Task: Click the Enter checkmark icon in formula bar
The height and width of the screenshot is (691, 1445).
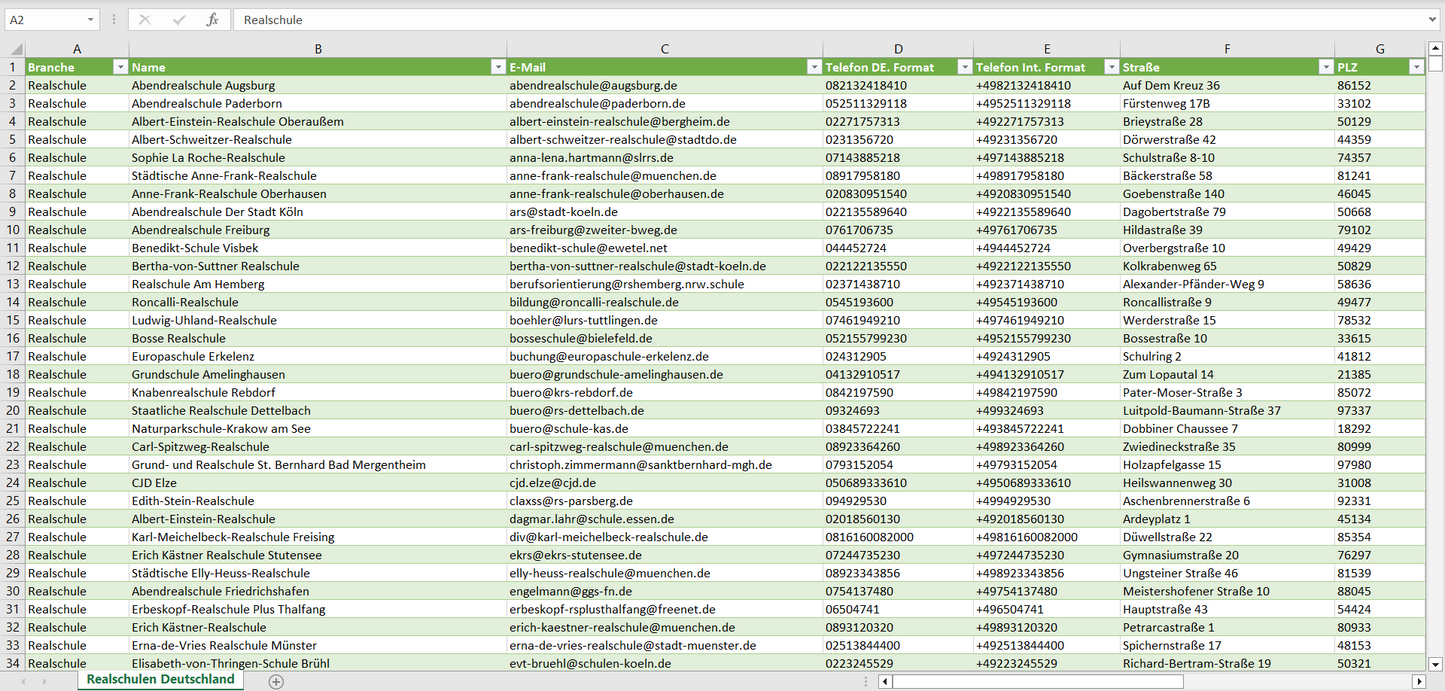Action: 179,20
